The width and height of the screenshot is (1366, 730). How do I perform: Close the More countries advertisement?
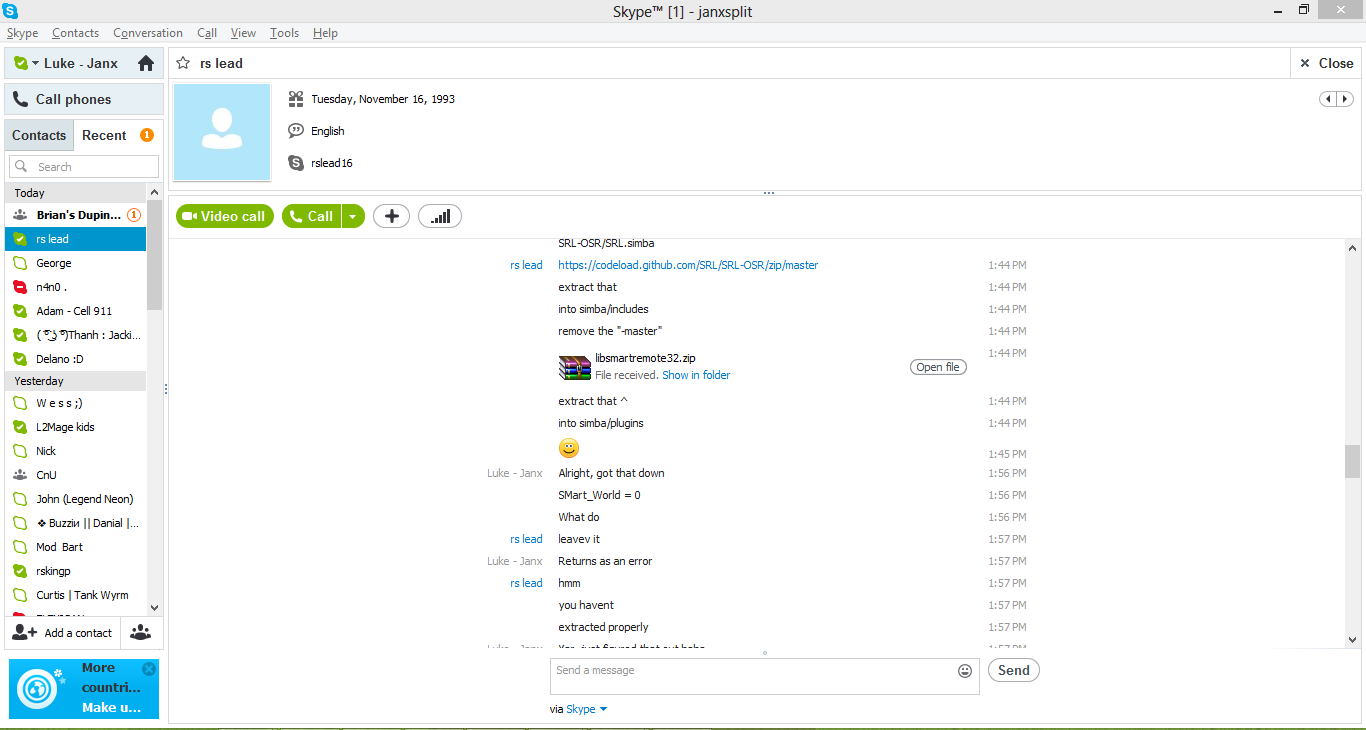[x=149, y=669]
